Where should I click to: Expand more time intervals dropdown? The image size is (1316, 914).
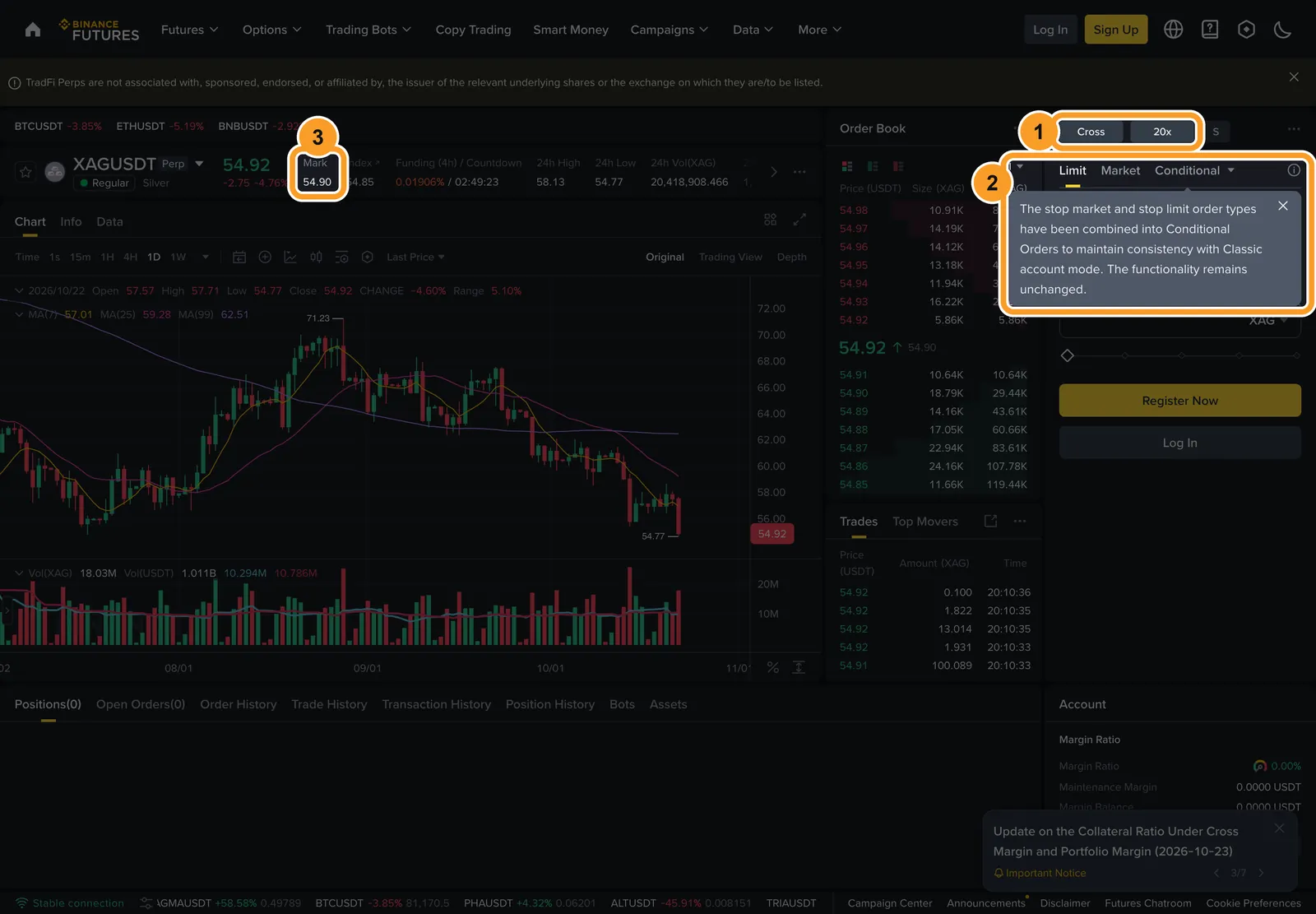206,257
